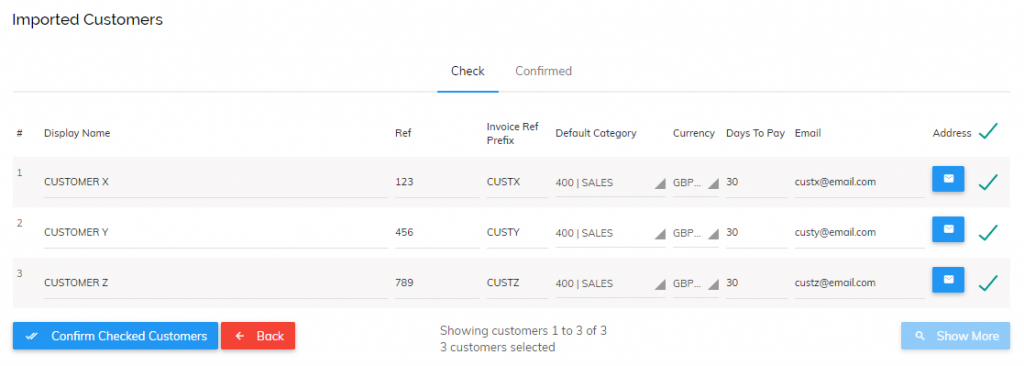The width and height of the screenshot is (1024, 366).
Task: Open GBP currency dropdown for CUSTOMER X
Action: pos(696,183)
